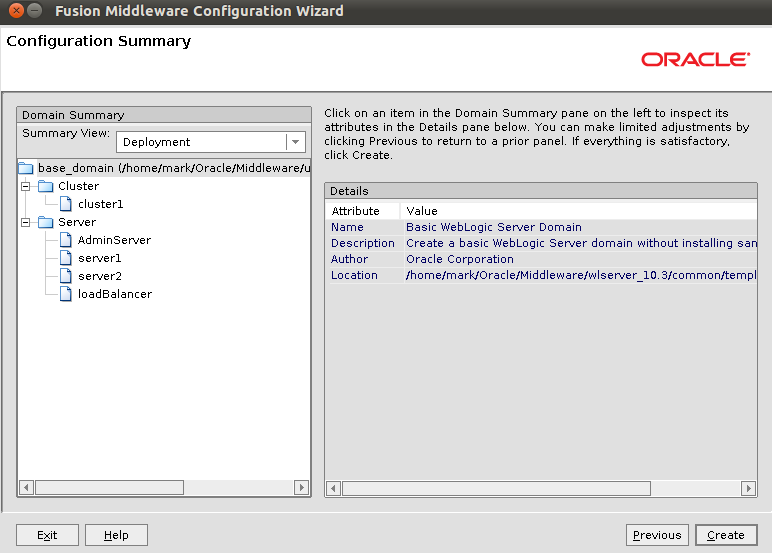Collapse the Server tree node

point(26,222)
